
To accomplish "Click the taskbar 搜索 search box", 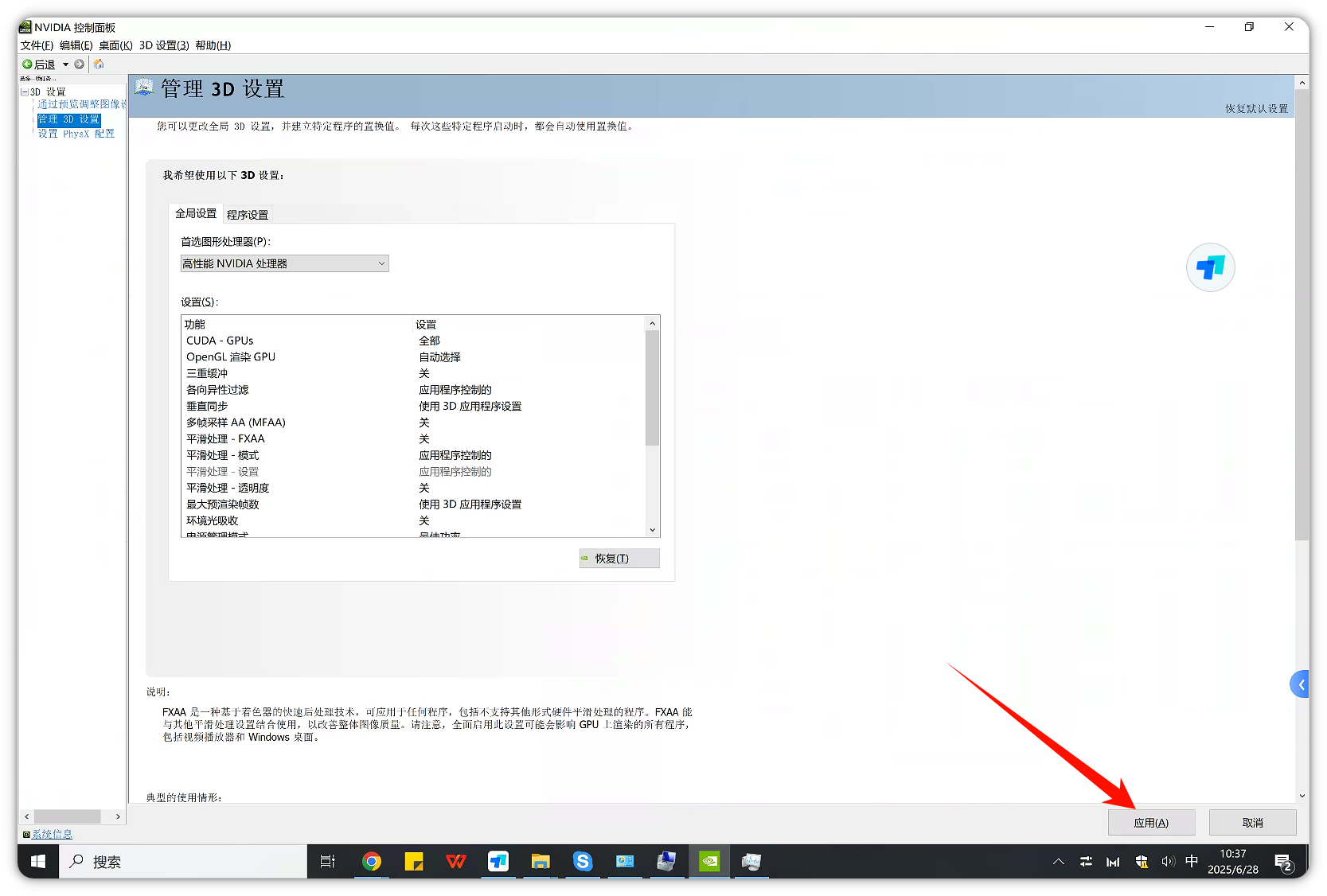I will [183, 862].
